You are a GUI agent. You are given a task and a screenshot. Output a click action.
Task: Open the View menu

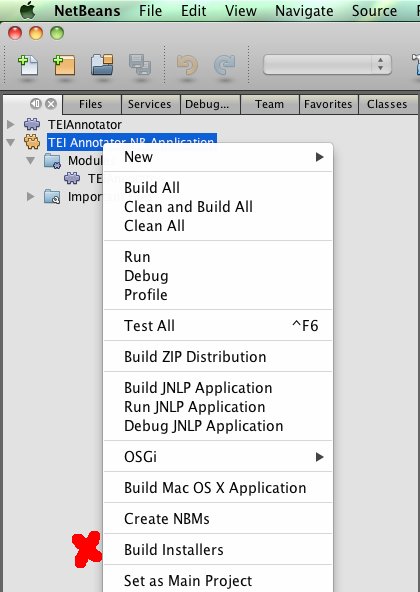241,11
